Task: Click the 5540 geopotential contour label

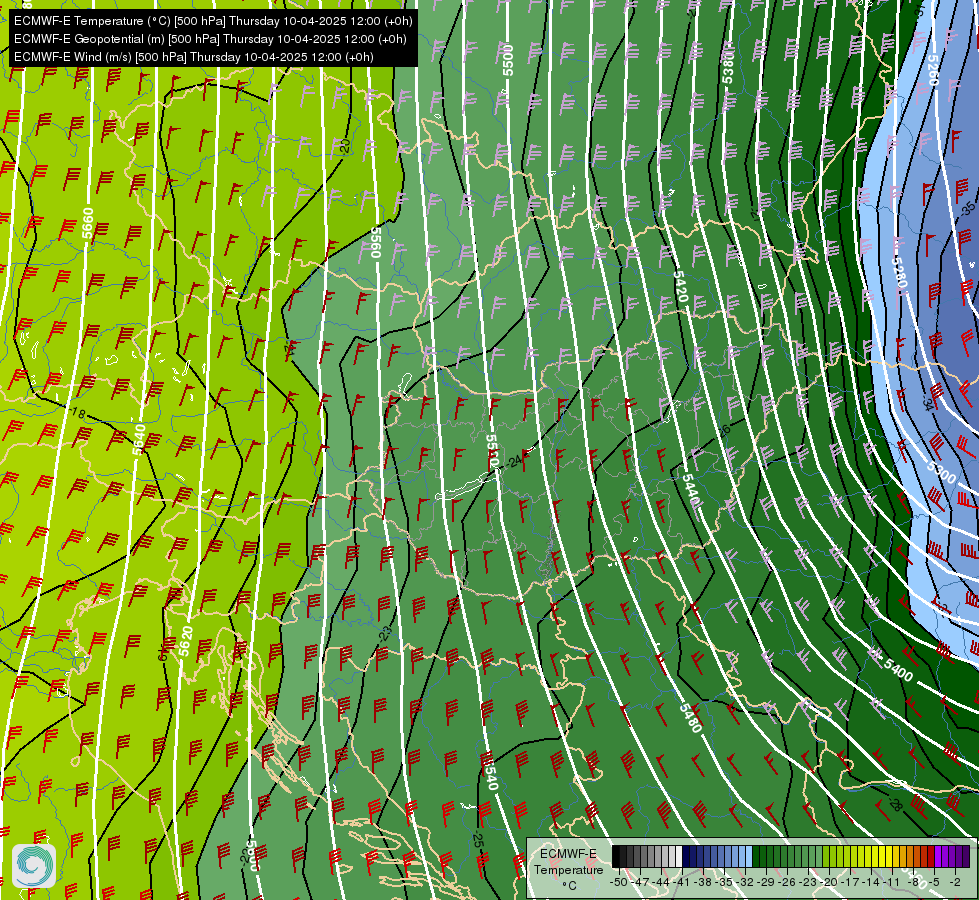Action: pos(492,774)
